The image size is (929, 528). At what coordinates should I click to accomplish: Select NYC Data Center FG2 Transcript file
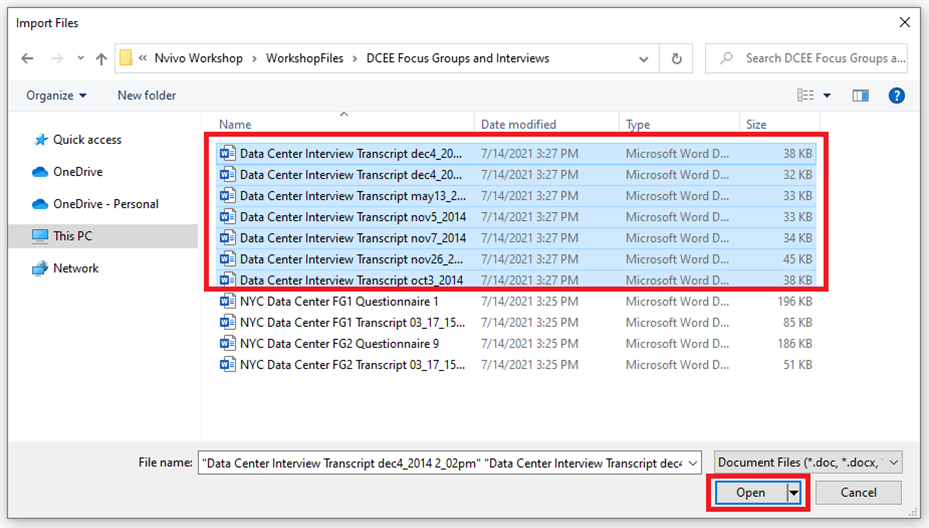coord(516,364)
